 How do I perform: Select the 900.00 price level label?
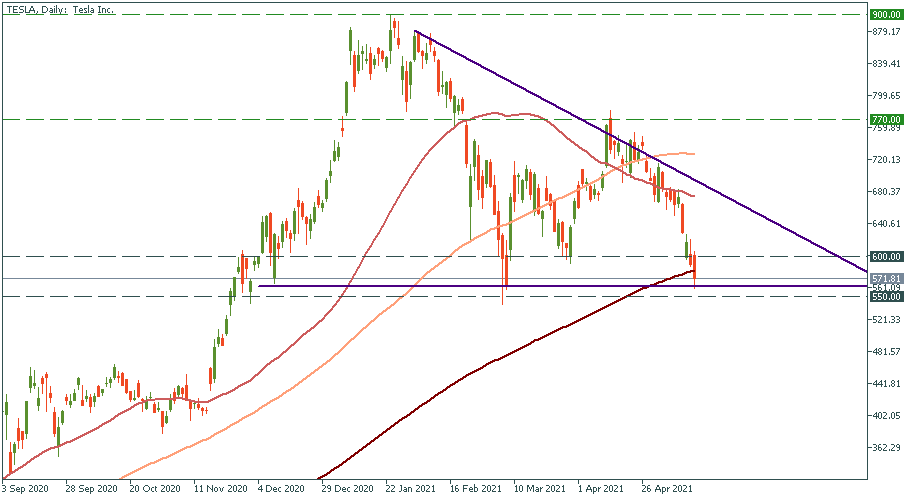pyautogui.click(x=887, y=15)
